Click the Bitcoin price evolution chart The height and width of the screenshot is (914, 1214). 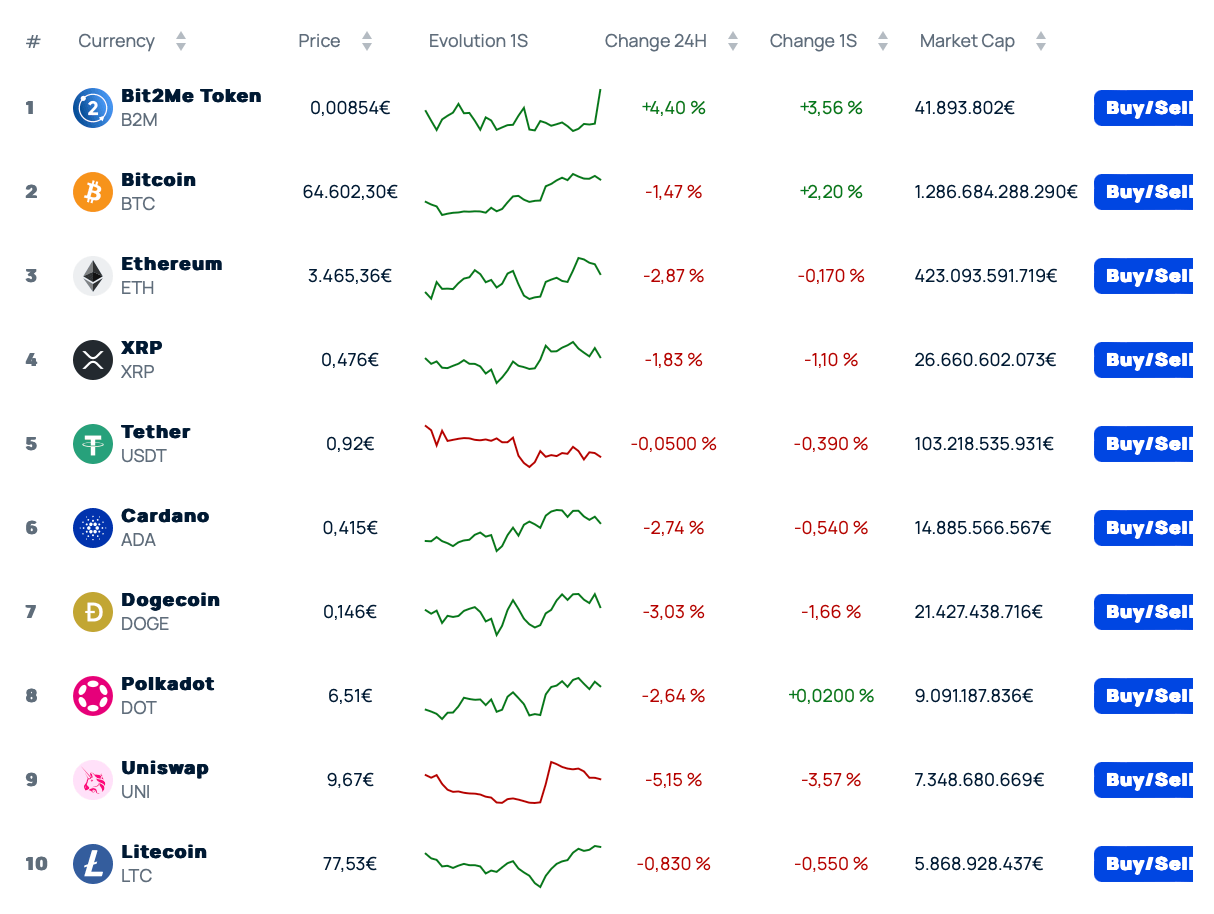coord(512,192)
